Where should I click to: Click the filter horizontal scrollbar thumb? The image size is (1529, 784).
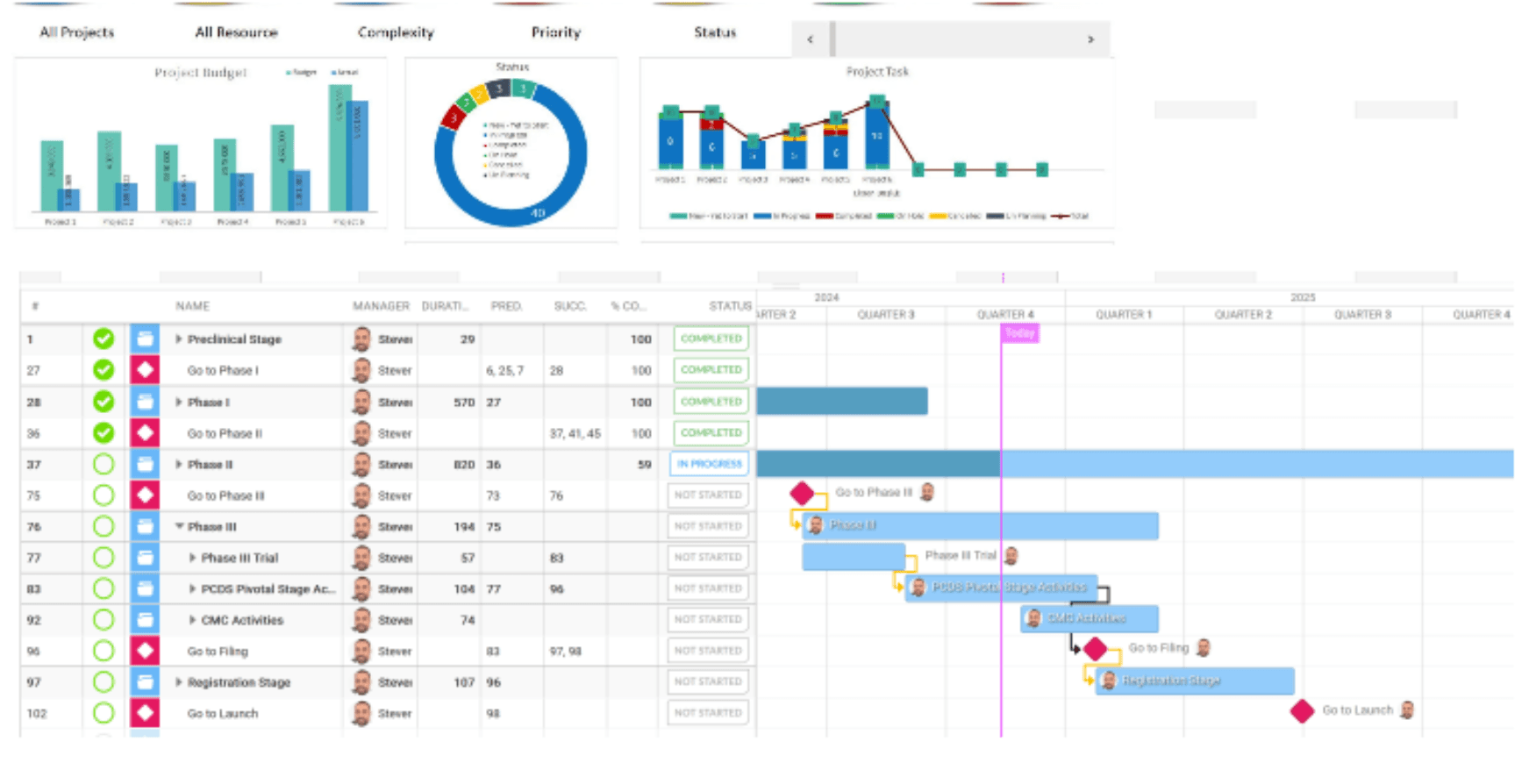[x=832, y=39]
